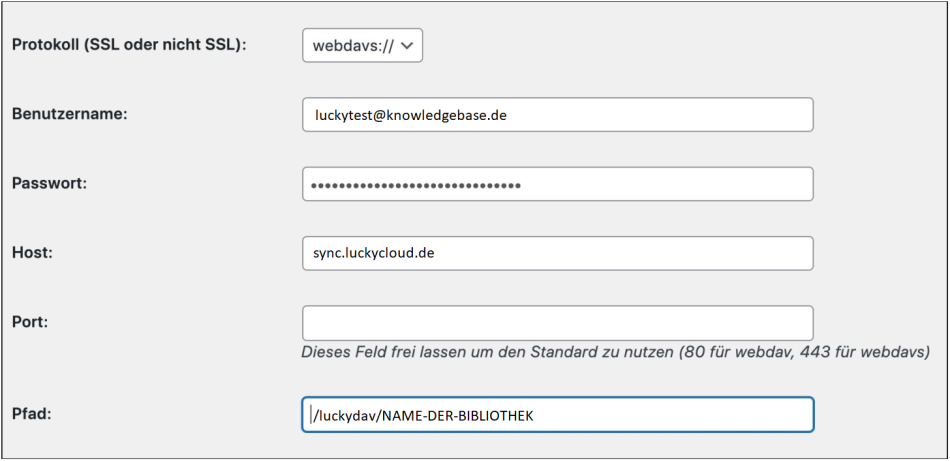
Task: Click the Port label
Action: pos(30,322)
